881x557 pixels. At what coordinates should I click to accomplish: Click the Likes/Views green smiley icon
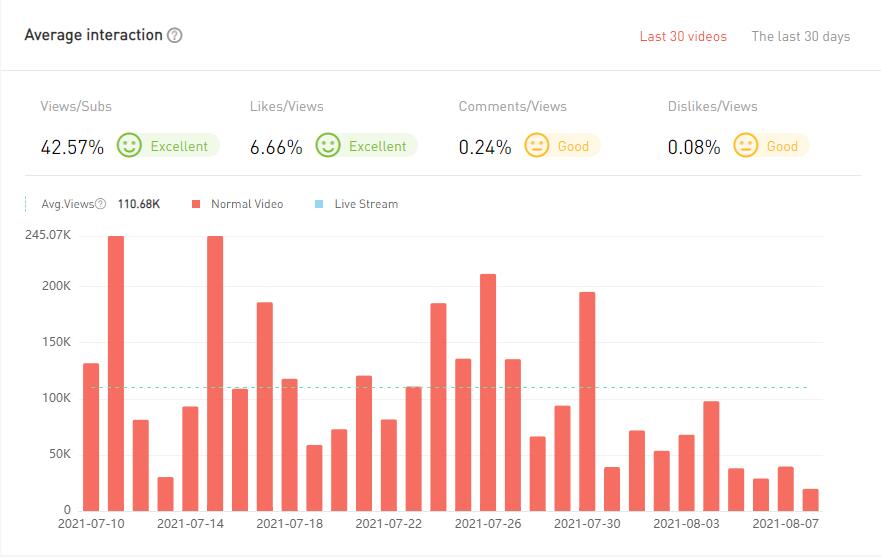[328, 146]
